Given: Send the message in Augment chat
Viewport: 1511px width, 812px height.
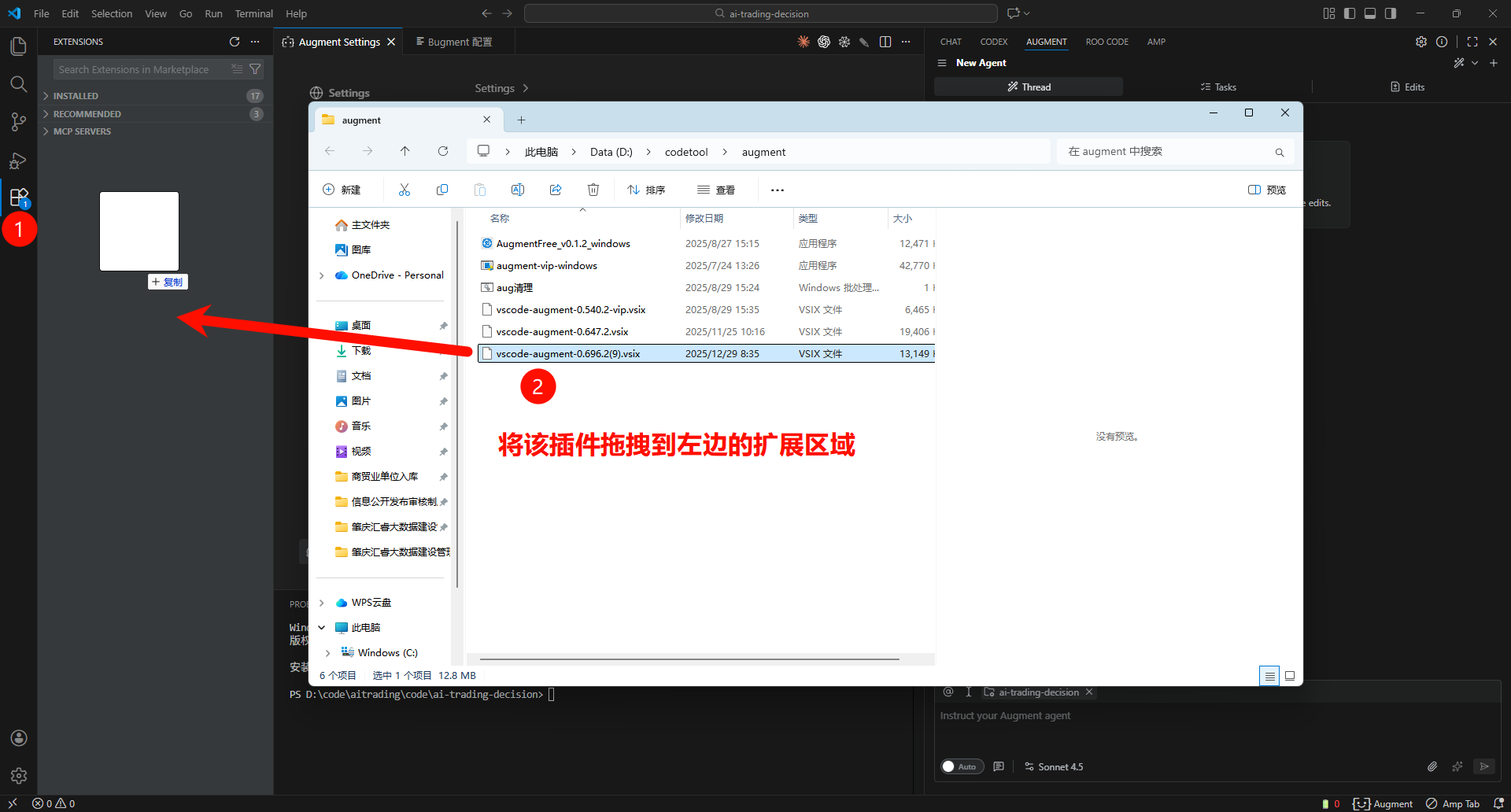Looking at the screenshot, I should coord(1484,766).
